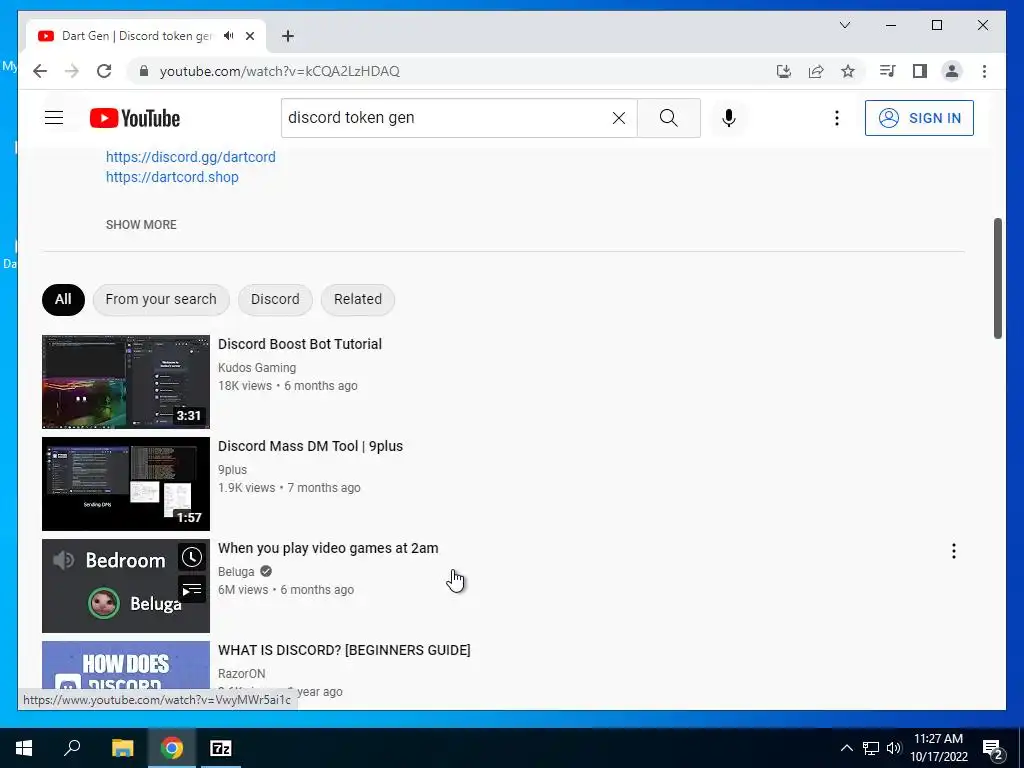Open the notification center icon
This screenshot has width=1024, height=768.
pyautogui.click(x=993, y=749)
